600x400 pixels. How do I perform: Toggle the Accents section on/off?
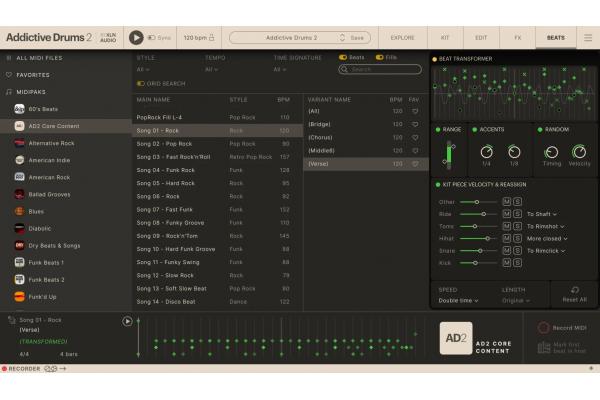(x=474, y=130)
